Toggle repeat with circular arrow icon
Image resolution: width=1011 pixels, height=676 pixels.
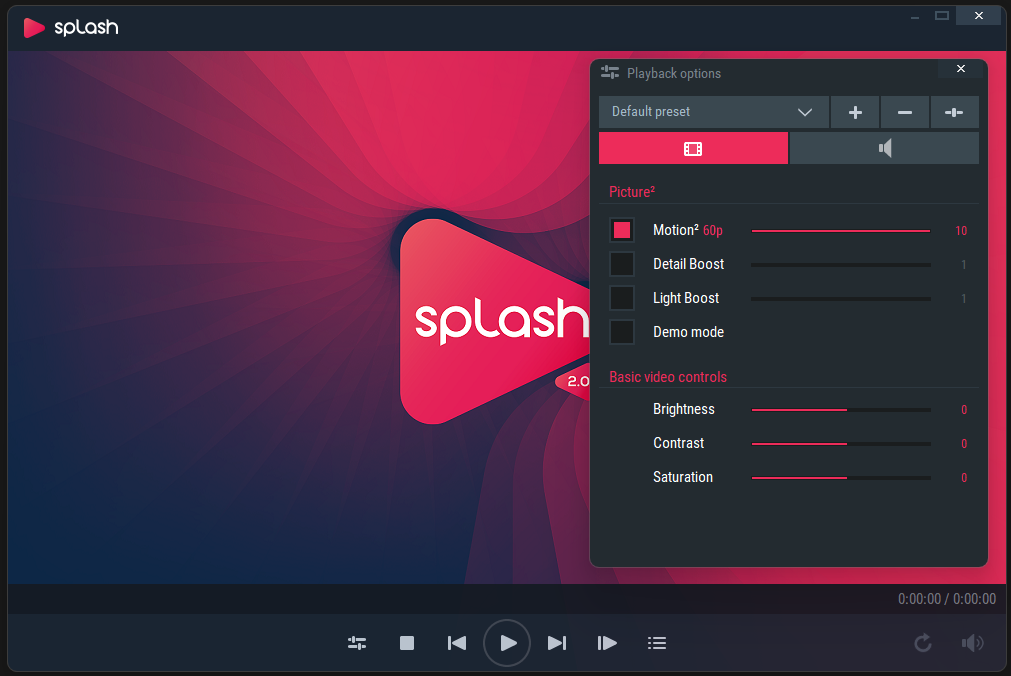click(923, 643)
